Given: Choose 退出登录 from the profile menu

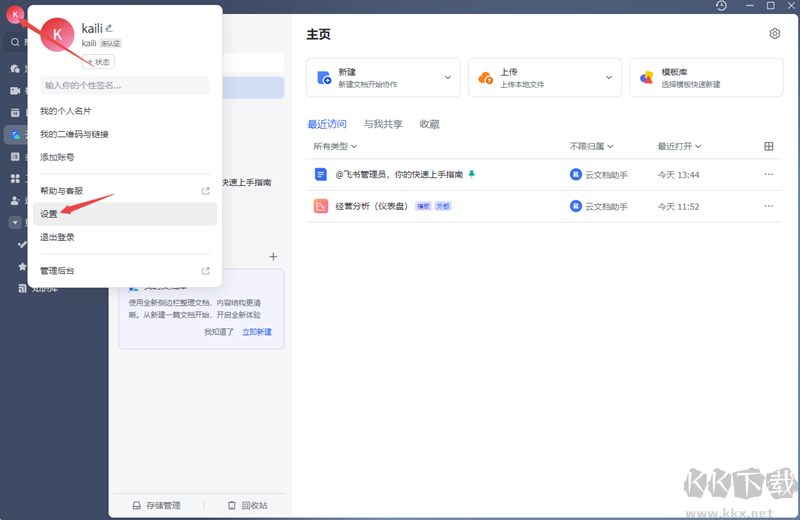Looking at the screenshot, I should [57, 237].
